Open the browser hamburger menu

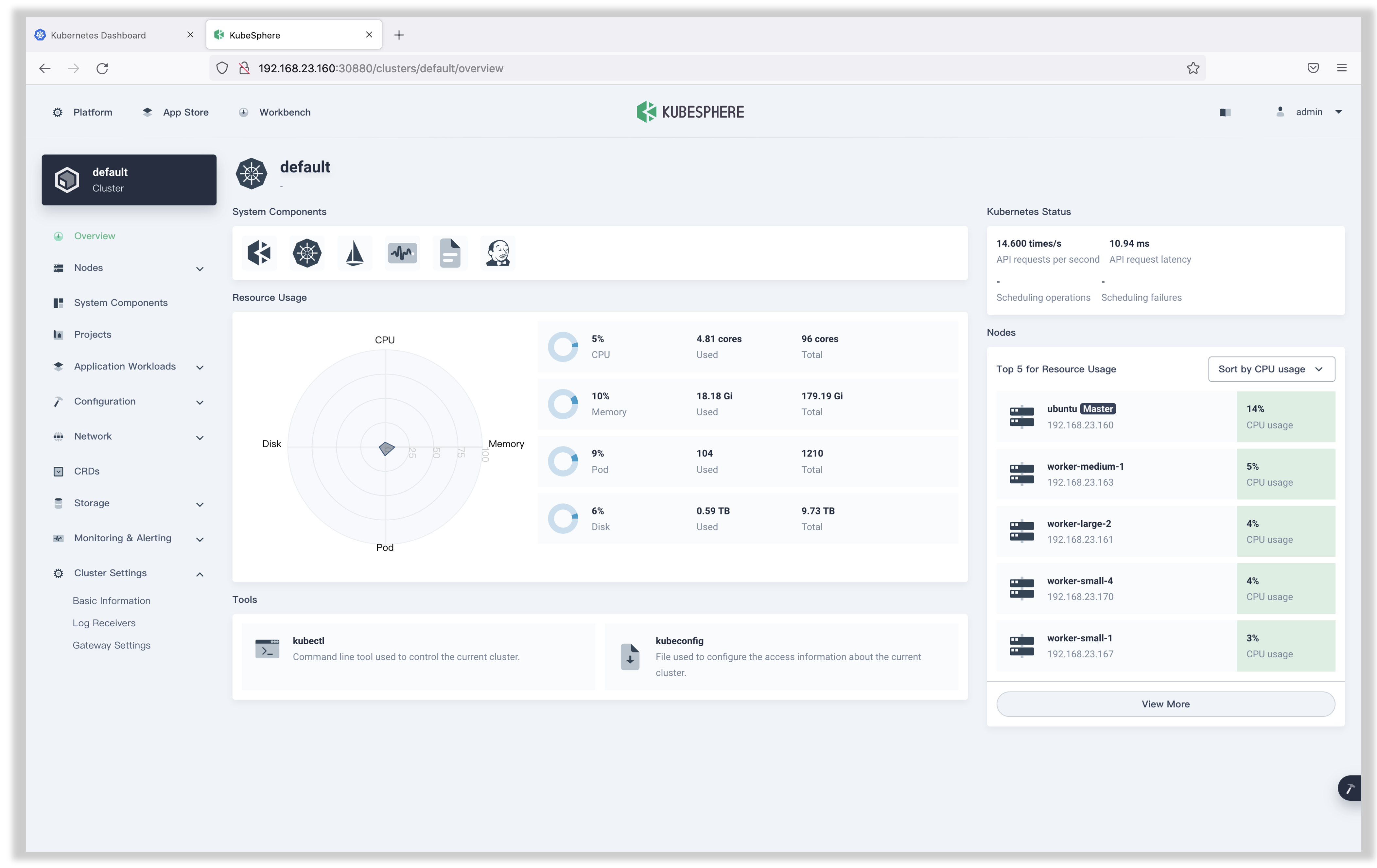pyautogui.click(x=1342, y=68)
